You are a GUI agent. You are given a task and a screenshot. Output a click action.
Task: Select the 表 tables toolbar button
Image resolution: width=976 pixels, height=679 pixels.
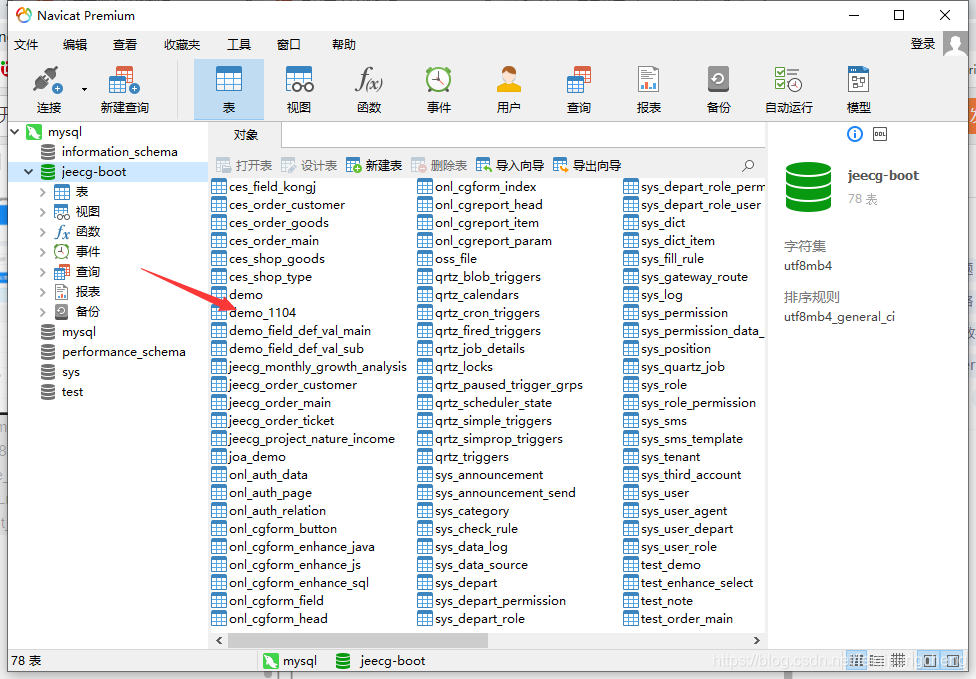228,90
